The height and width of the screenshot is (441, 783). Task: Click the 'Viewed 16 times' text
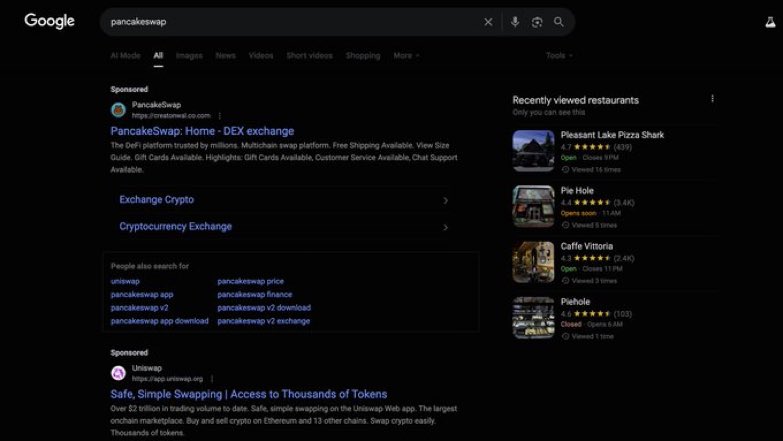596,170
